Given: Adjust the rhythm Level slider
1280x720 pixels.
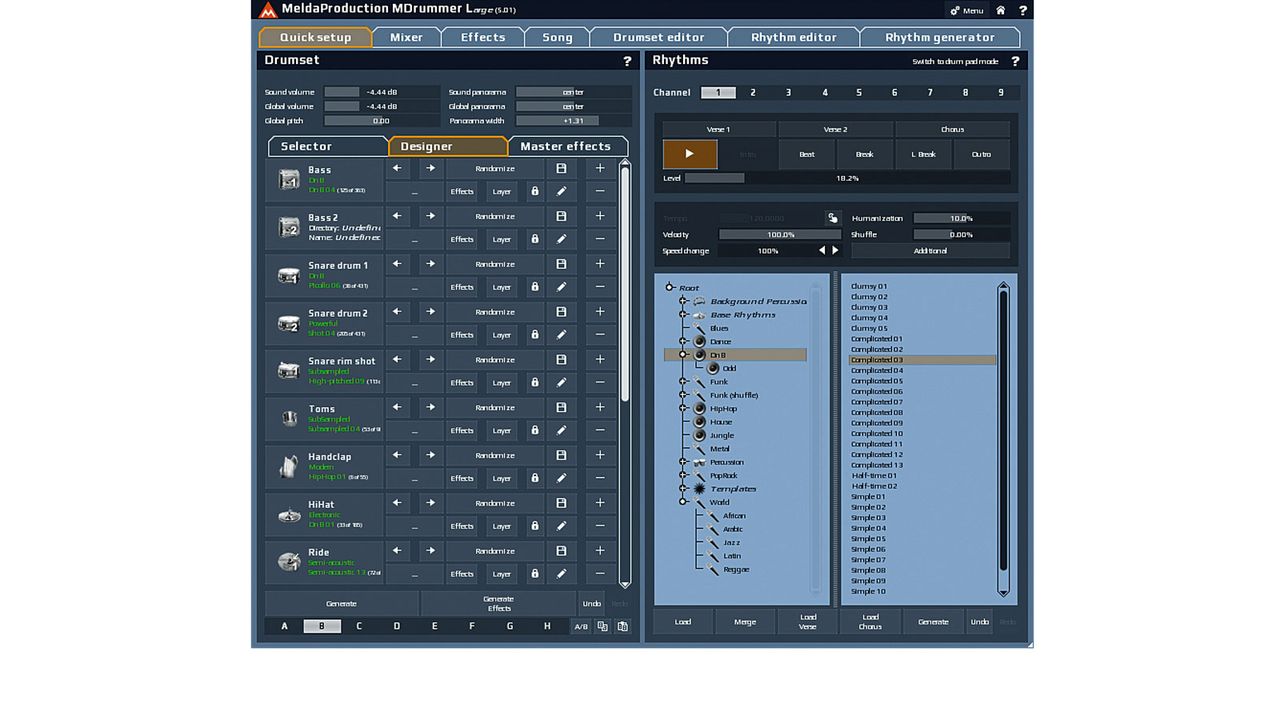Looking at the screenshot, I should (846, 178).
